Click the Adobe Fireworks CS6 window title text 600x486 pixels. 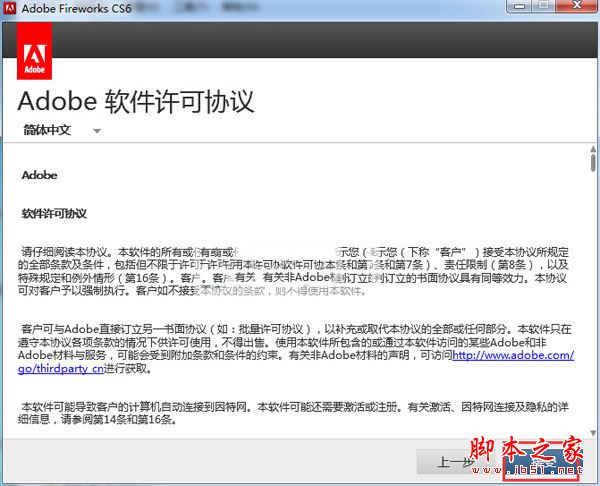(x=77, y=8)
